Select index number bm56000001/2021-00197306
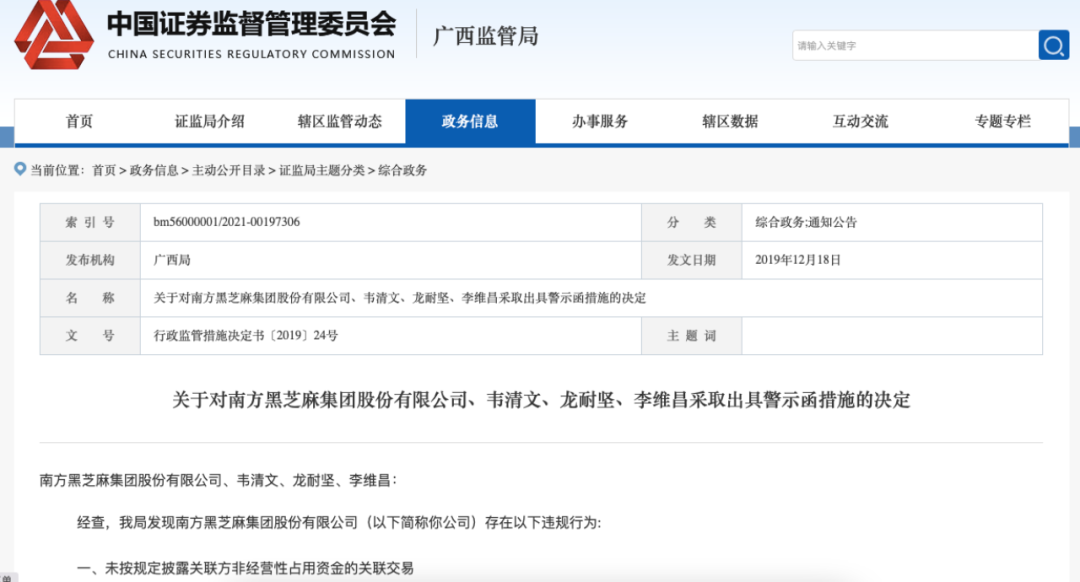The image size is (1080, 582). pos(227,222)
